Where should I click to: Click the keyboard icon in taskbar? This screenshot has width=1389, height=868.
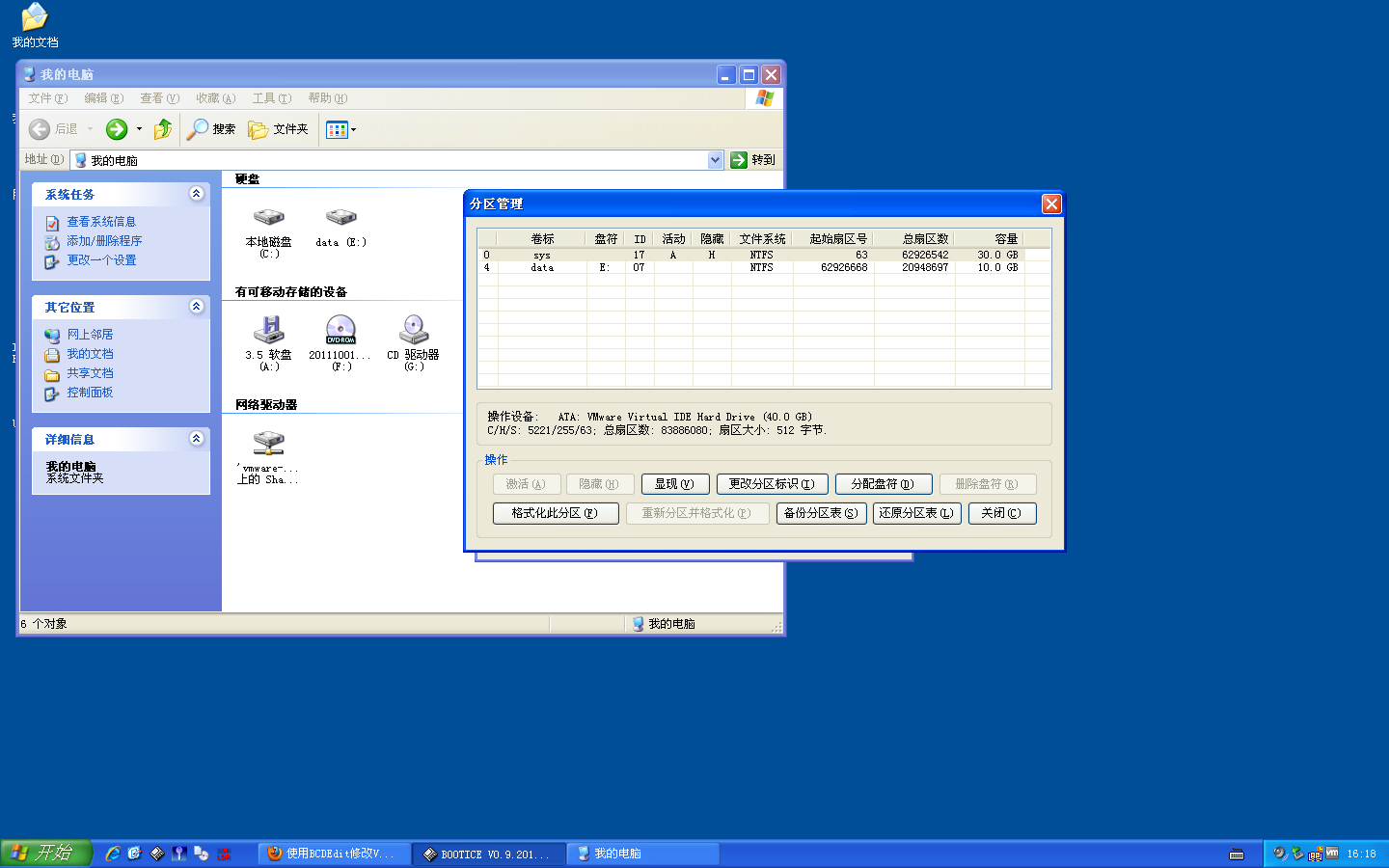1237,854
